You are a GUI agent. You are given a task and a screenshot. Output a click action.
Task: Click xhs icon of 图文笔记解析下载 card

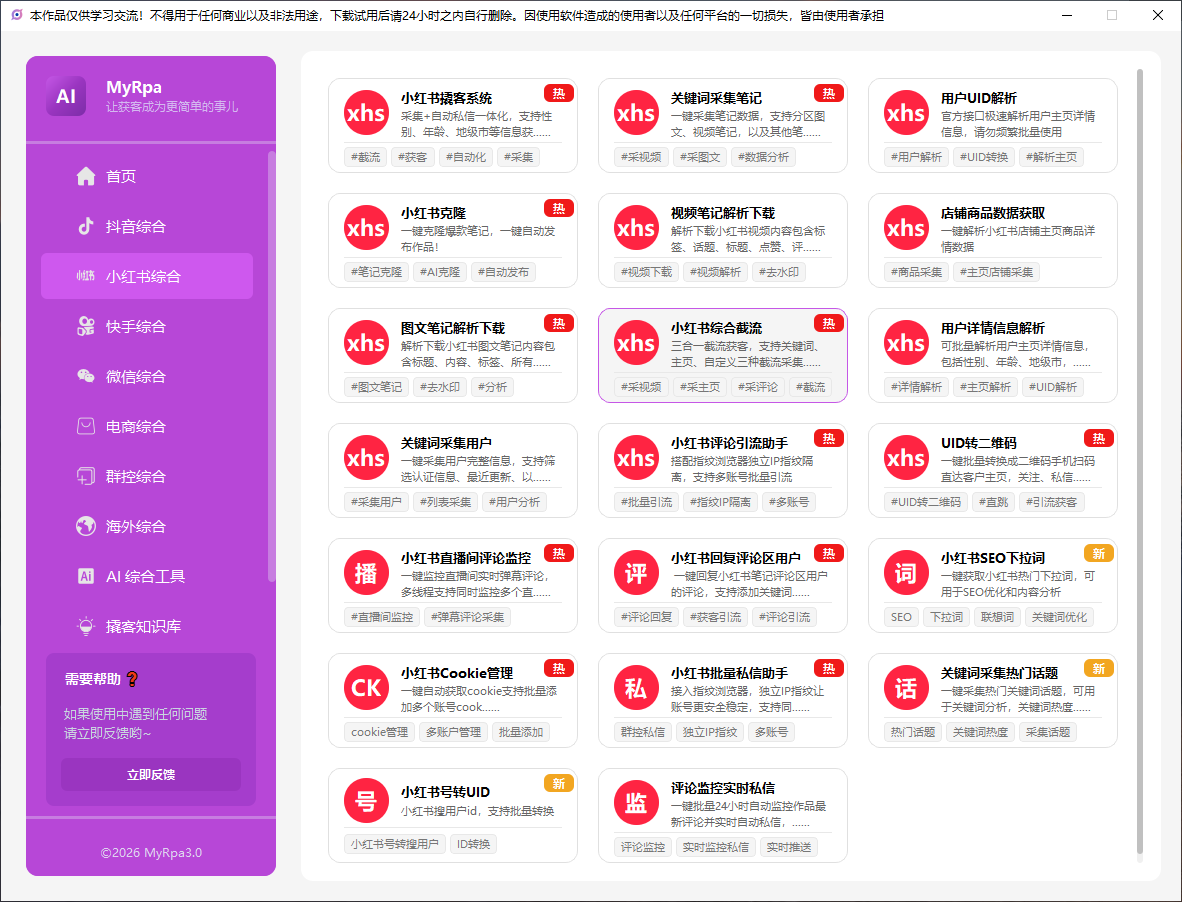[366, 343]
